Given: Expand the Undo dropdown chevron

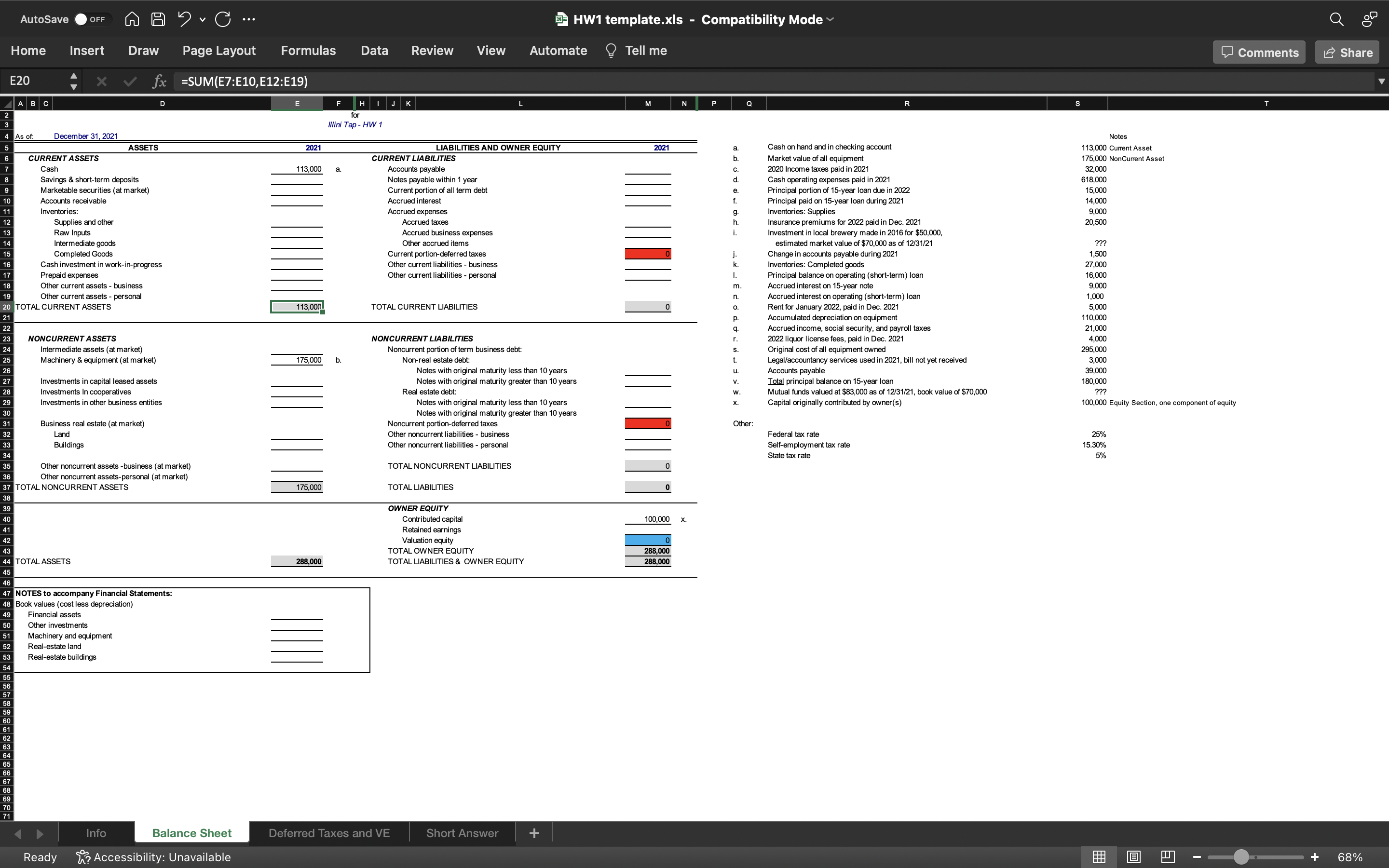Looking at the screenshot, I should click(202, 21).
